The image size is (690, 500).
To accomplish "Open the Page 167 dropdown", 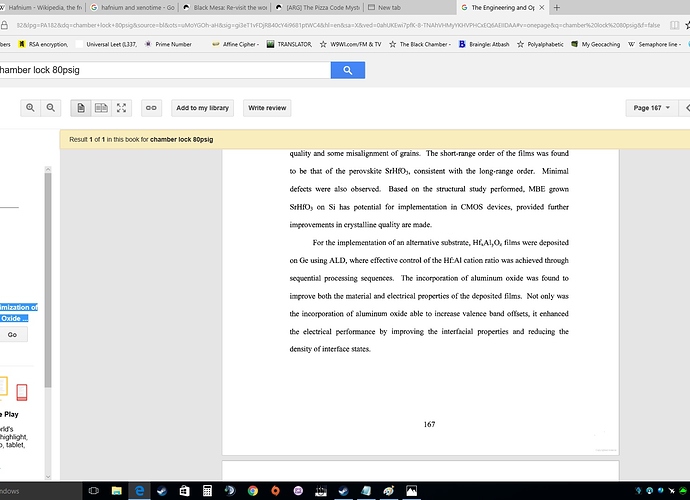I will (649, 108).
